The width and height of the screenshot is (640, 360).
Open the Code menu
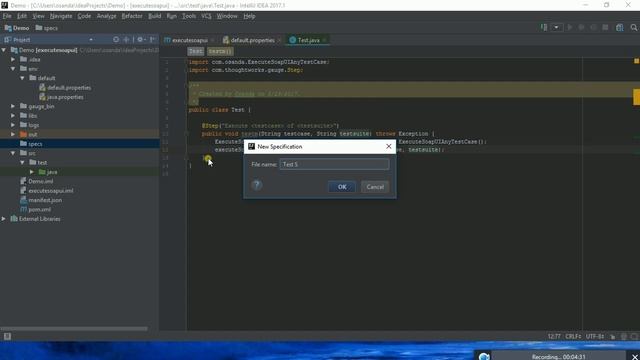tap(84, 16)
